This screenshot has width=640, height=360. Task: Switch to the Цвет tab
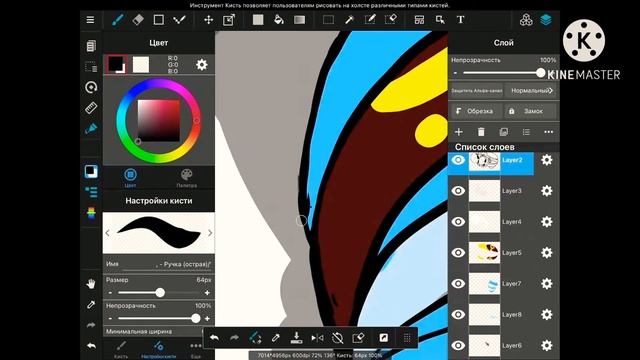130,178
